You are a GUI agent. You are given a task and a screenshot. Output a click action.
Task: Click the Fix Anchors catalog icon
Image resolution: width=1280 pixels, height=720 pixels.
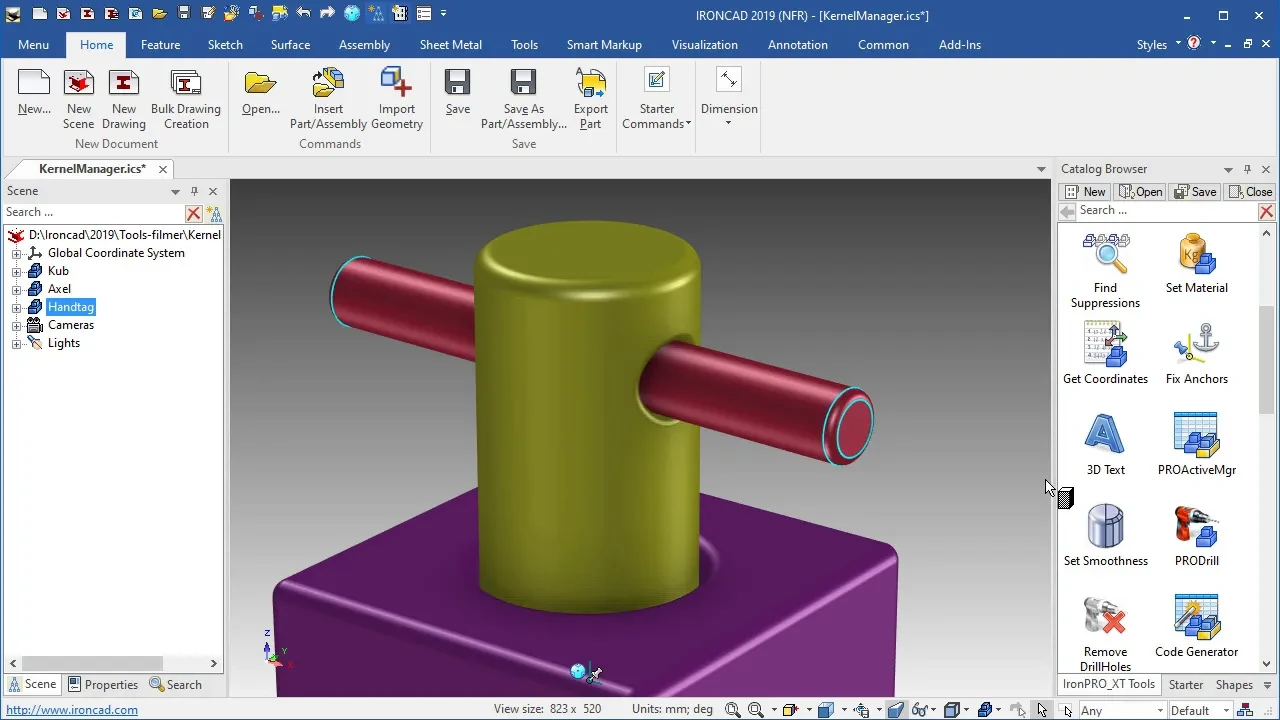[x=1197, y=346]
